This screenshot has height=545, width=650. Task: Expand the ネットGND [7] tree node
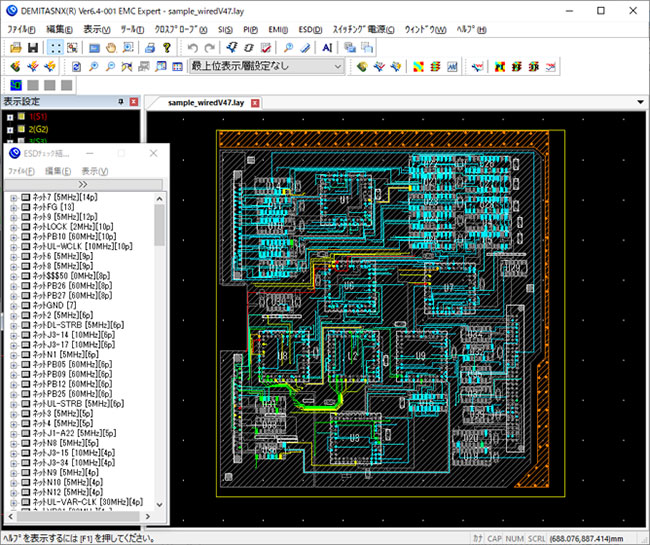[x=13, y=304]
